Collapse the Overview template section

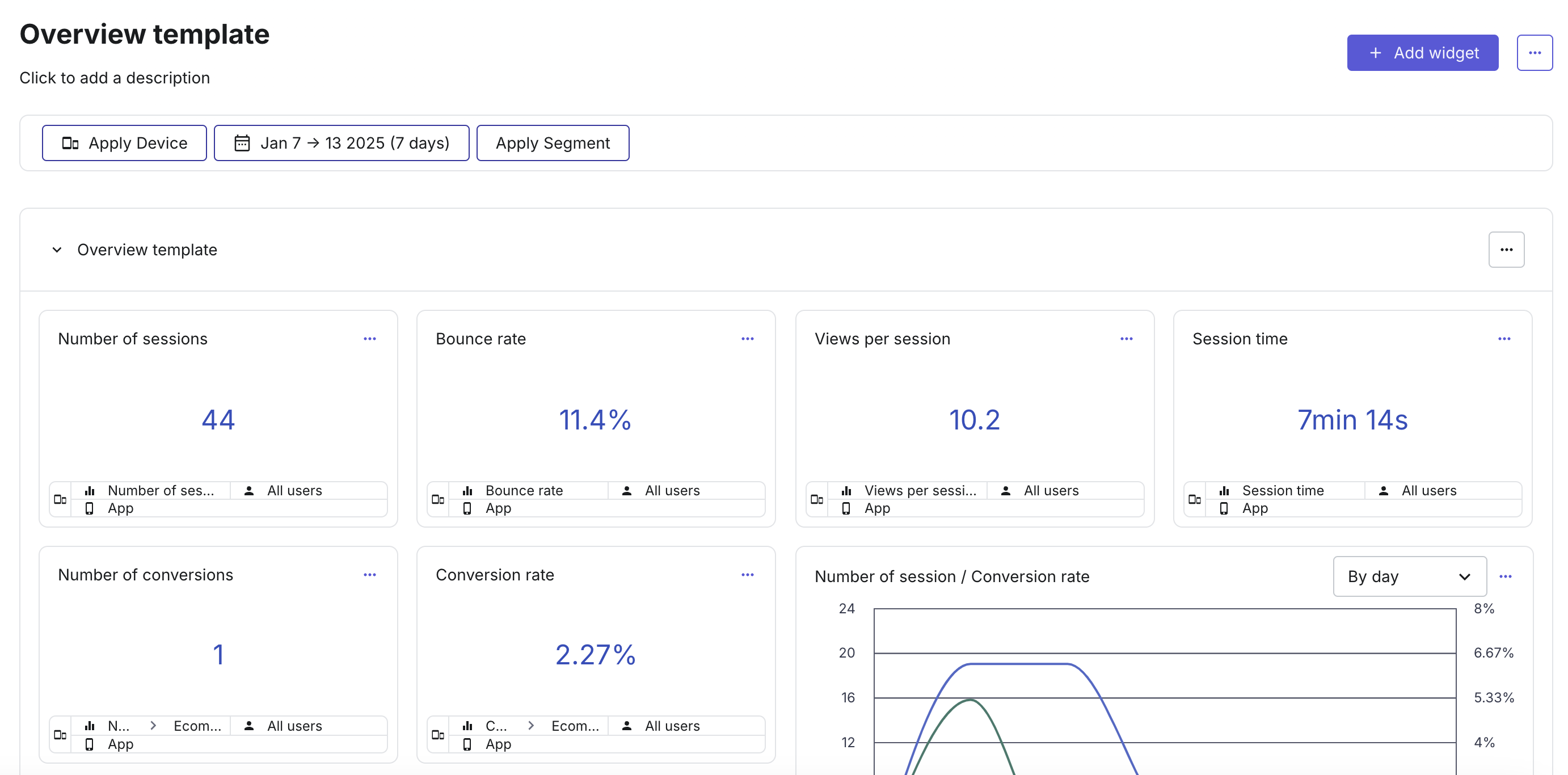[57, 250]
